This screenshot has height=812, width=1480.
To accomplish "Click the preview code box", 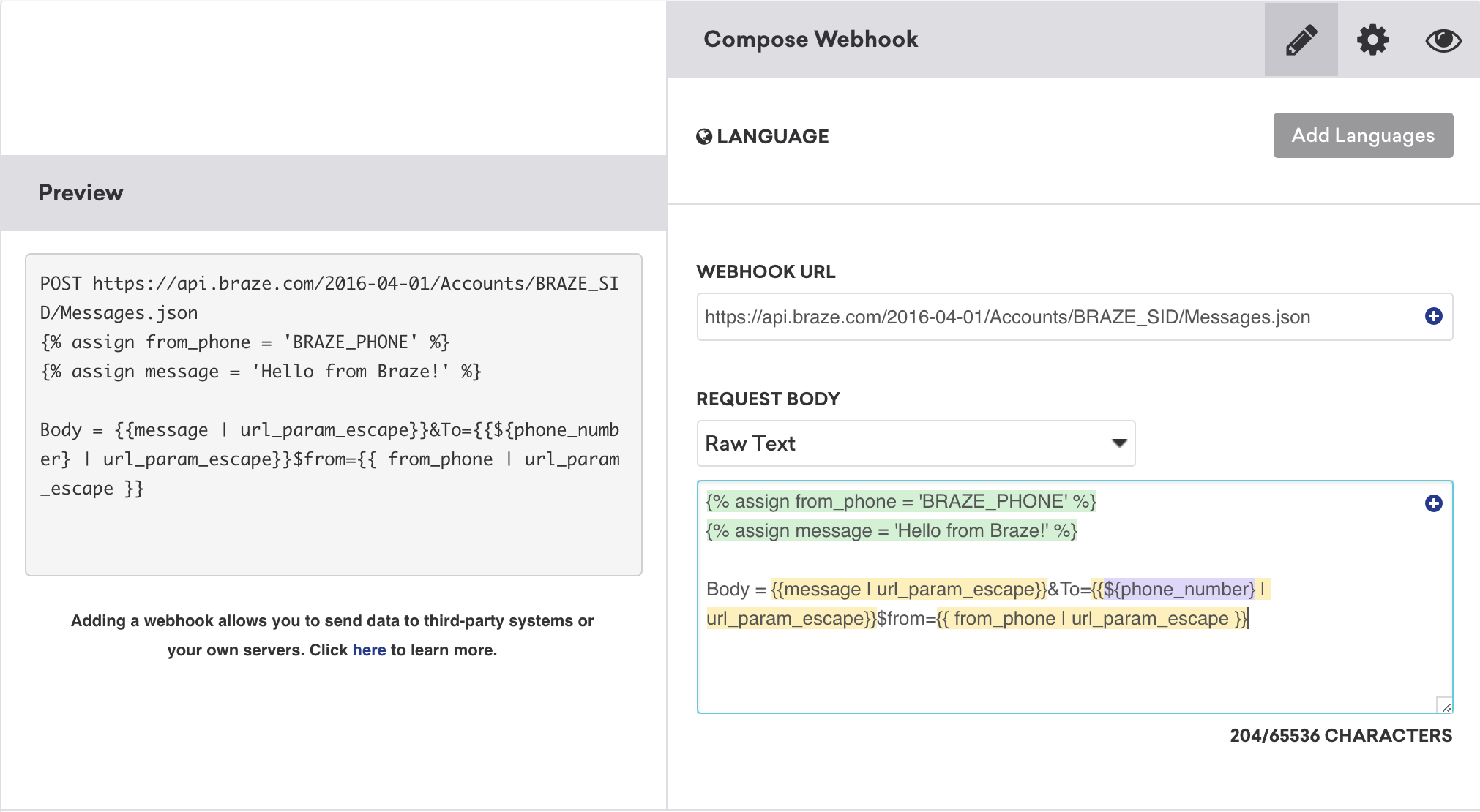I will pos(334,415).
